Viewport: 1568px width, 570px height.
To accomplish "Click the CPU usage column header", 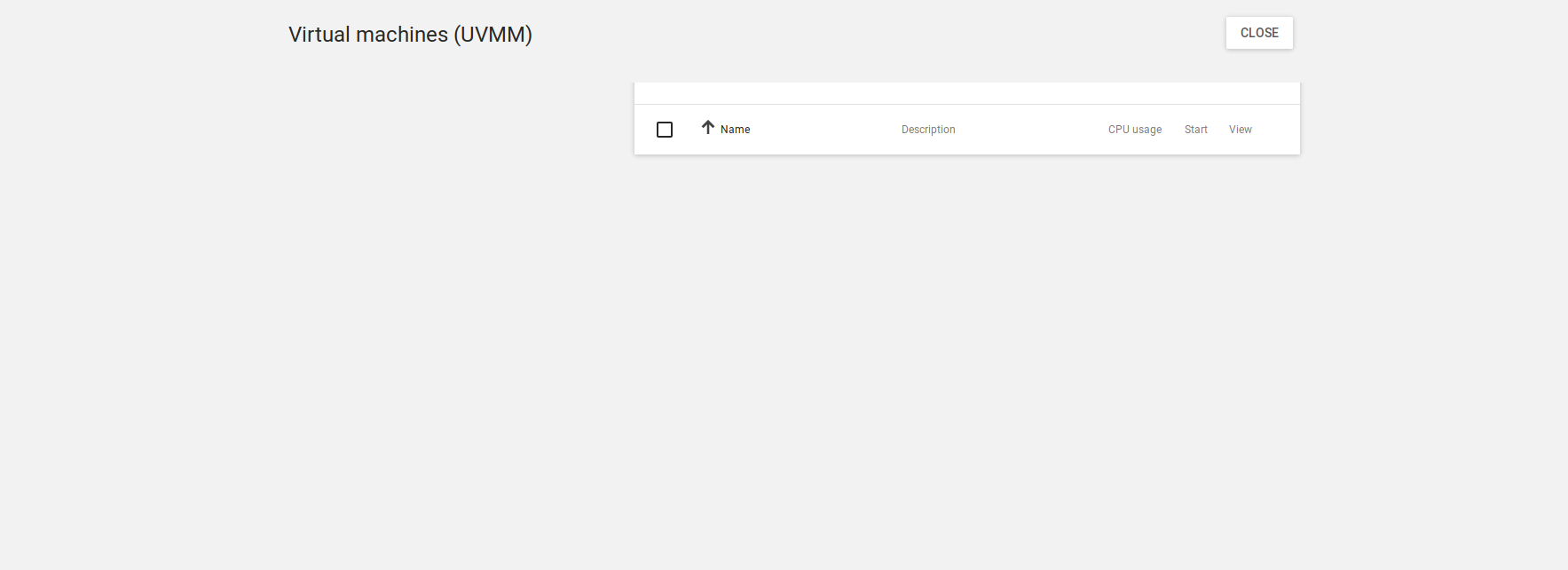I will pyautogui.click(x=1134, y=130).
